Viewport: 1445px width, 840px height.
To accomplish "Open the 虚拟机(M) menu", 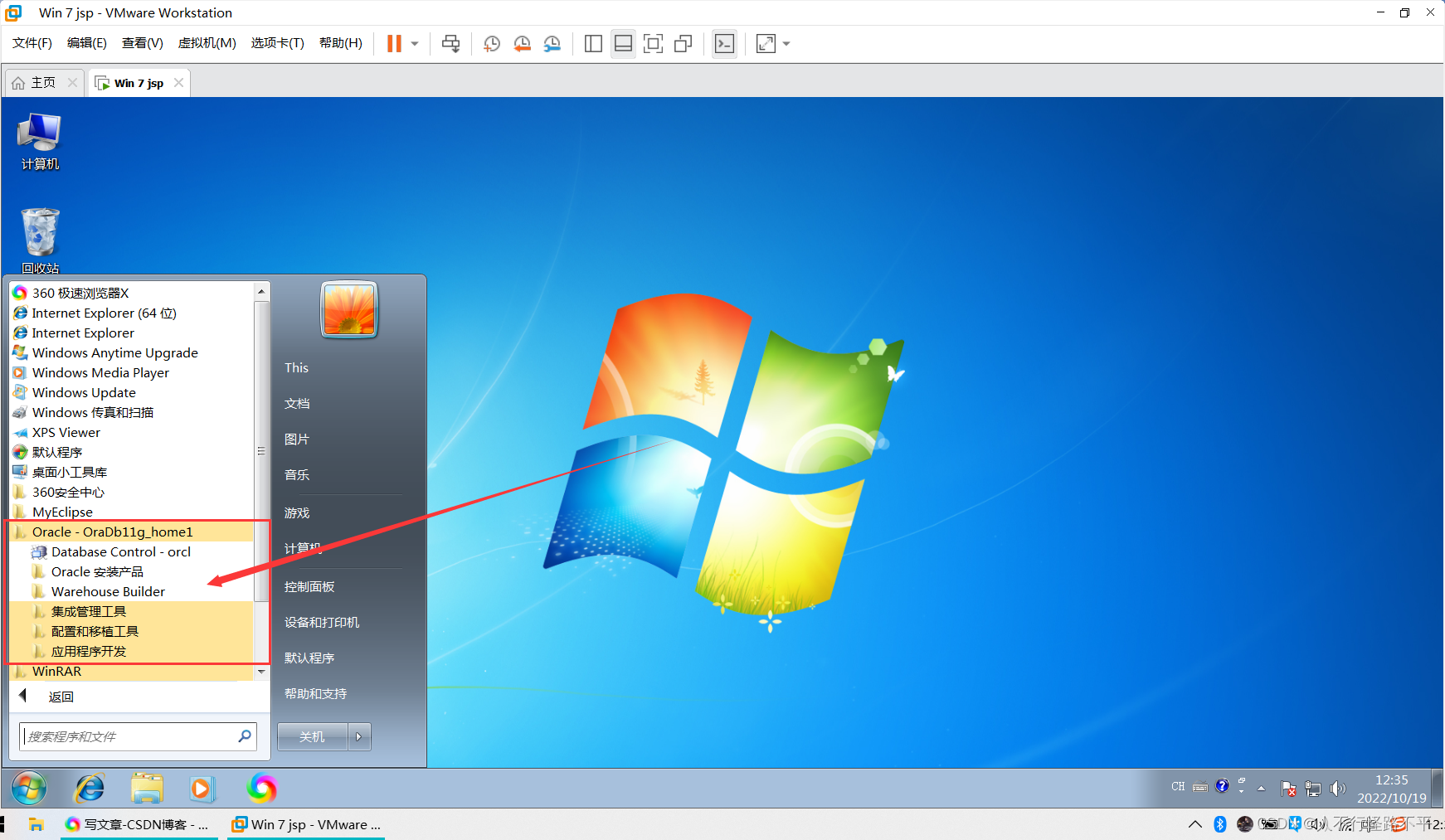I will 207,43.
